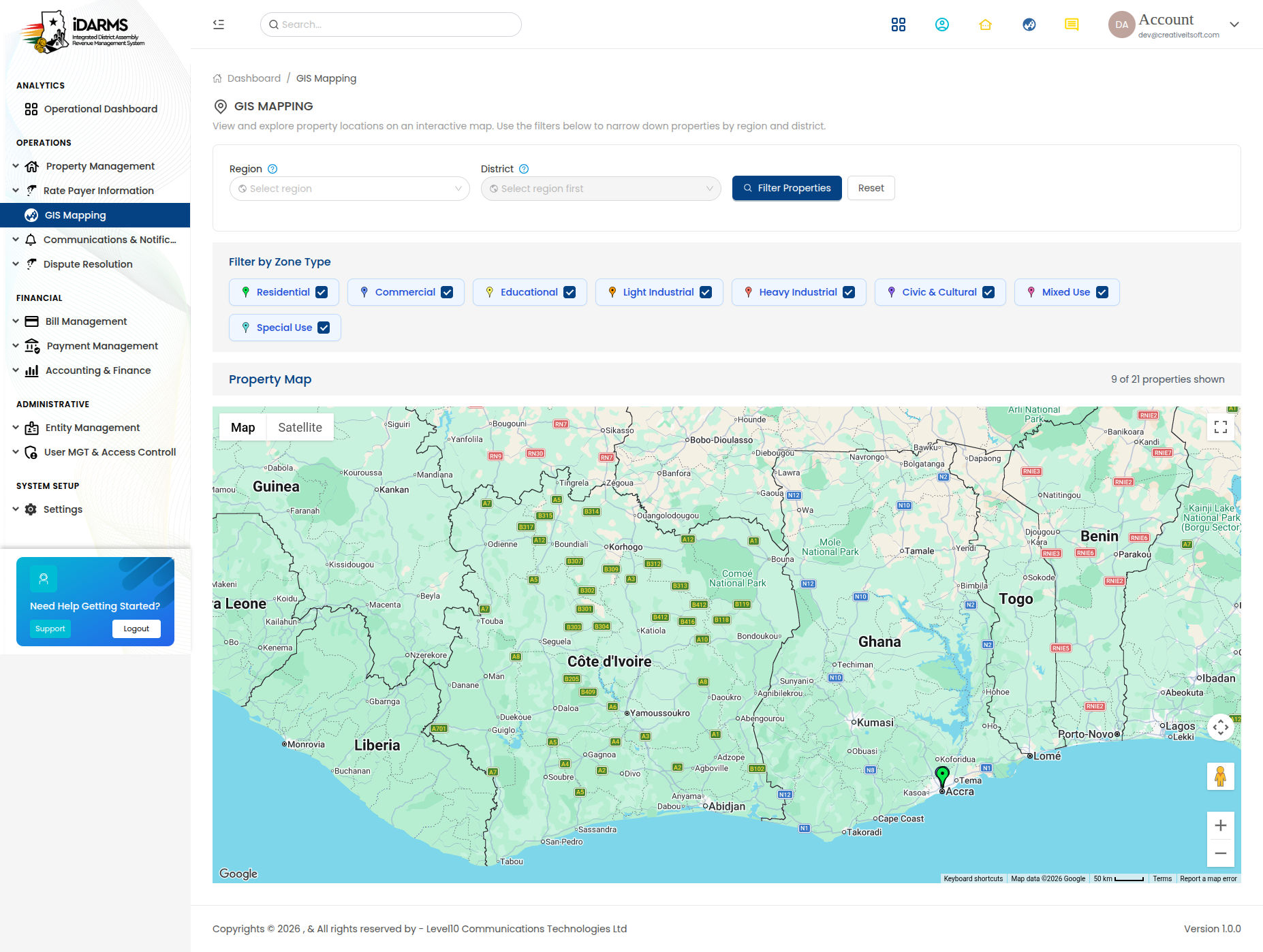Screen dimensions: 1263x952
Task: Click the Support button
Action: click(x=50, y=629)
